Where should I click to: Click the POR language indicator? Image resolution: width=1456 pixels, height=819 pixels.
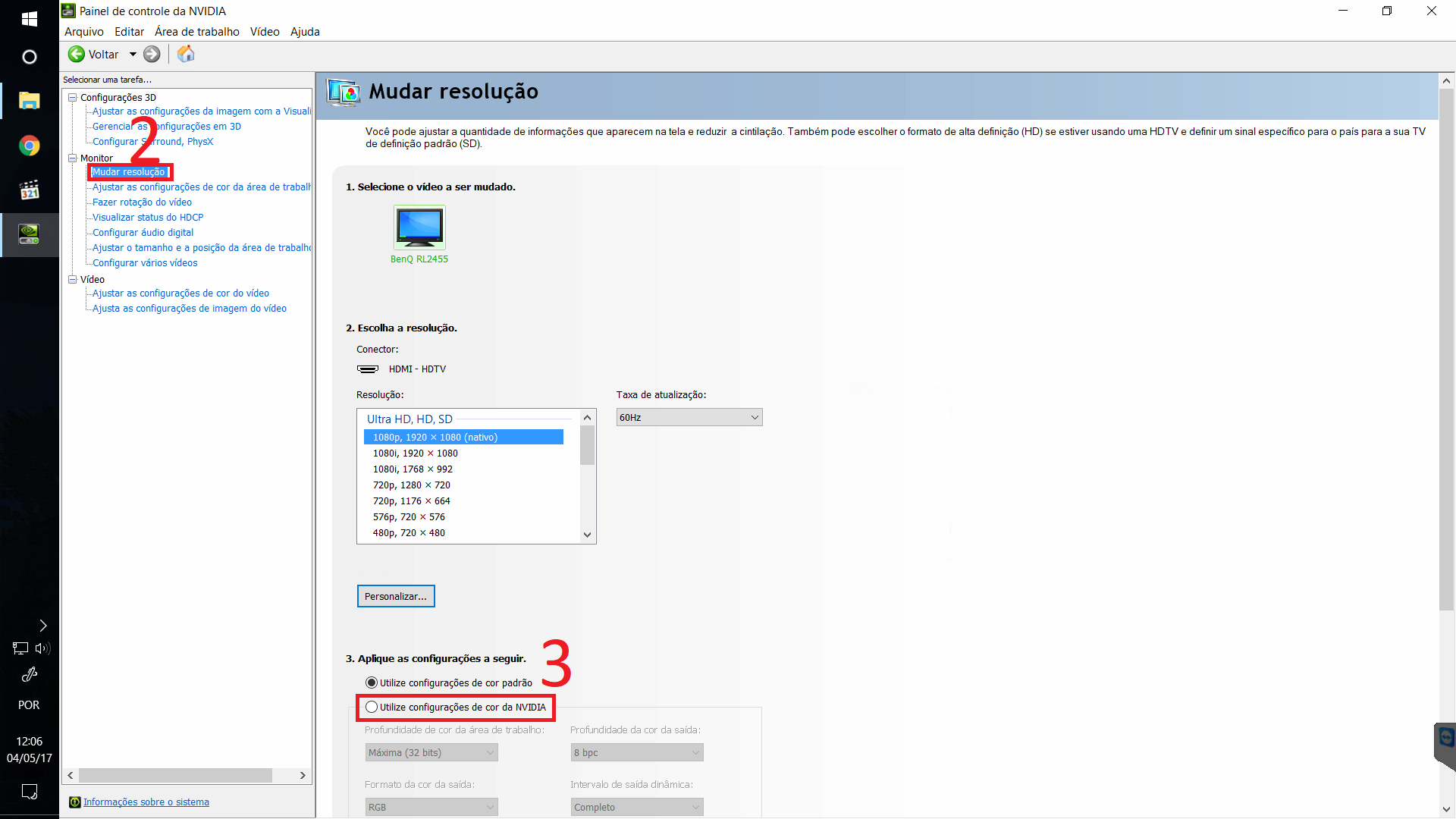(x=29, y=705)
